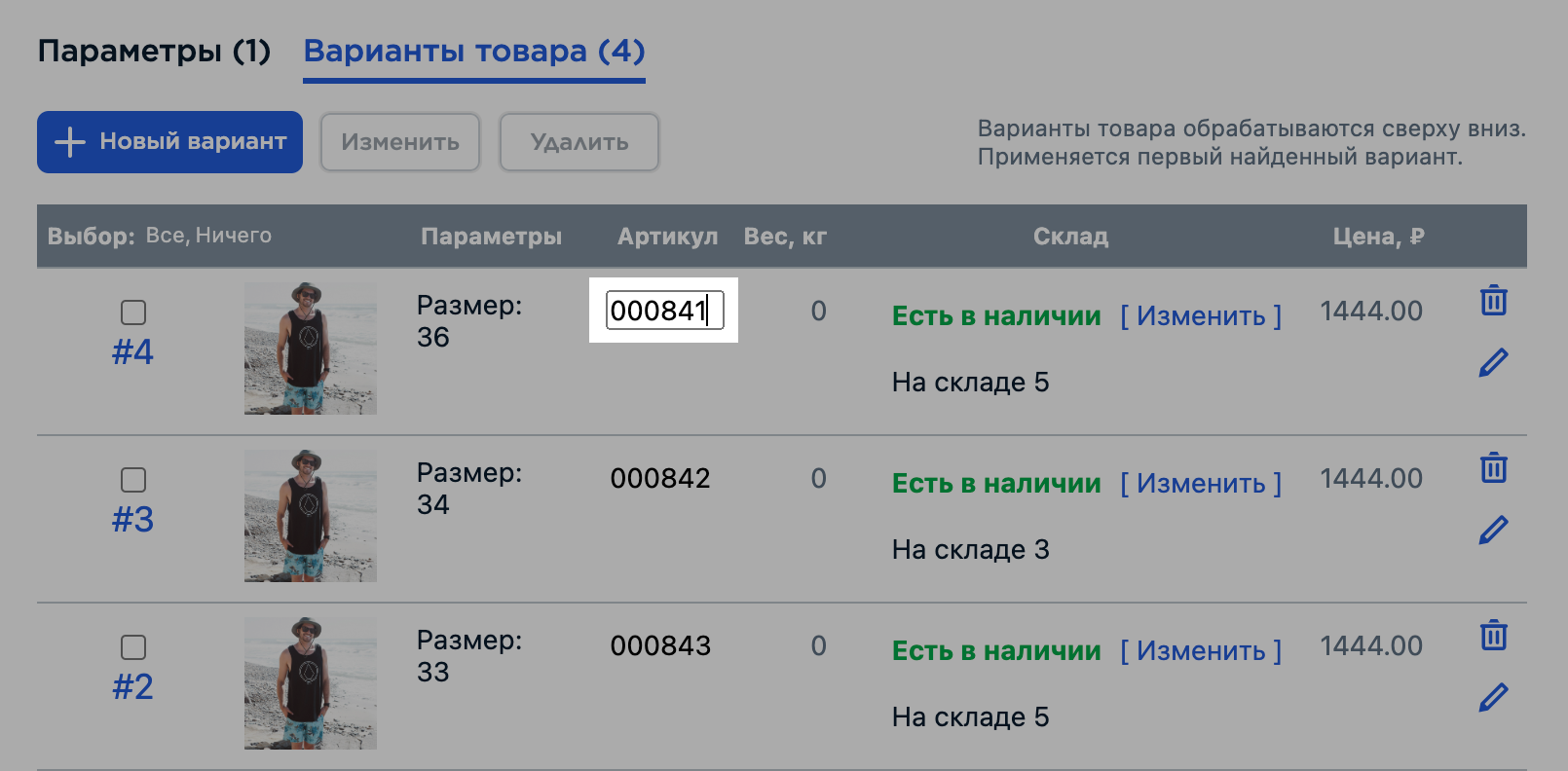Tick the checkbox for variant #3

point(133,480)
